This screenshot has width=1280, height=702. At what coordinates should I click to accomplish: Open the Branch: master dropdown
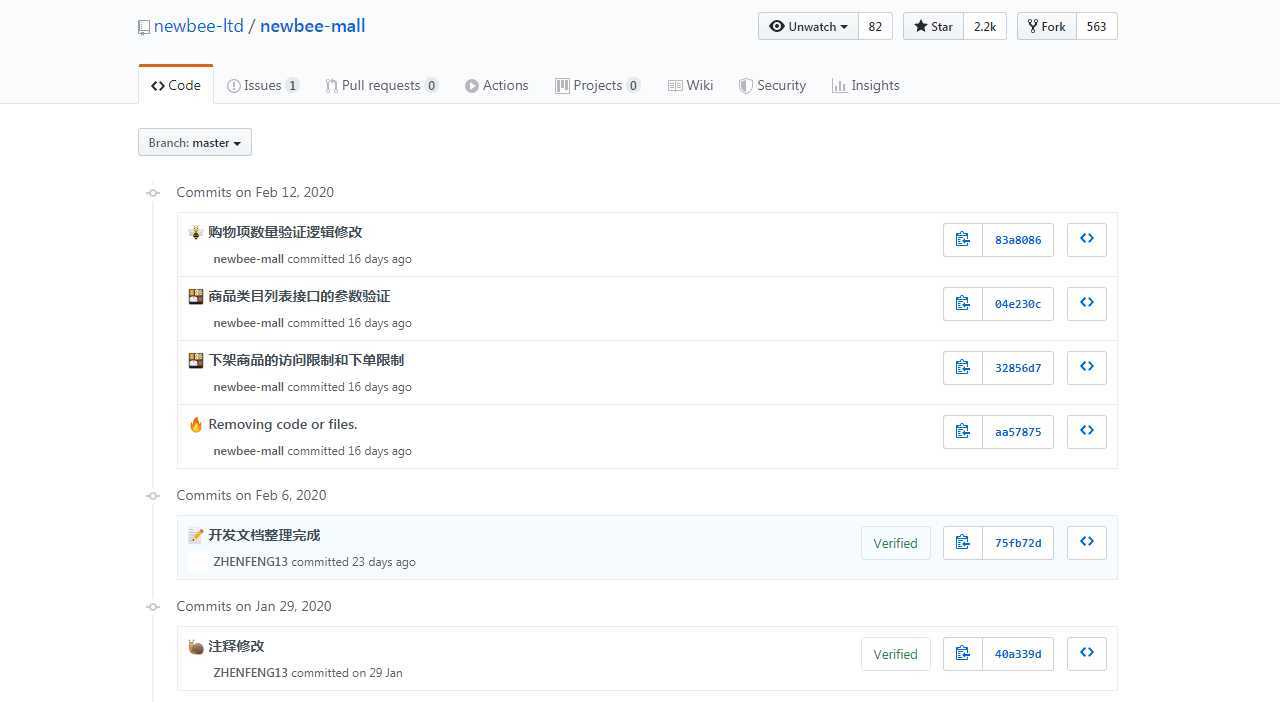pos(195,143)
